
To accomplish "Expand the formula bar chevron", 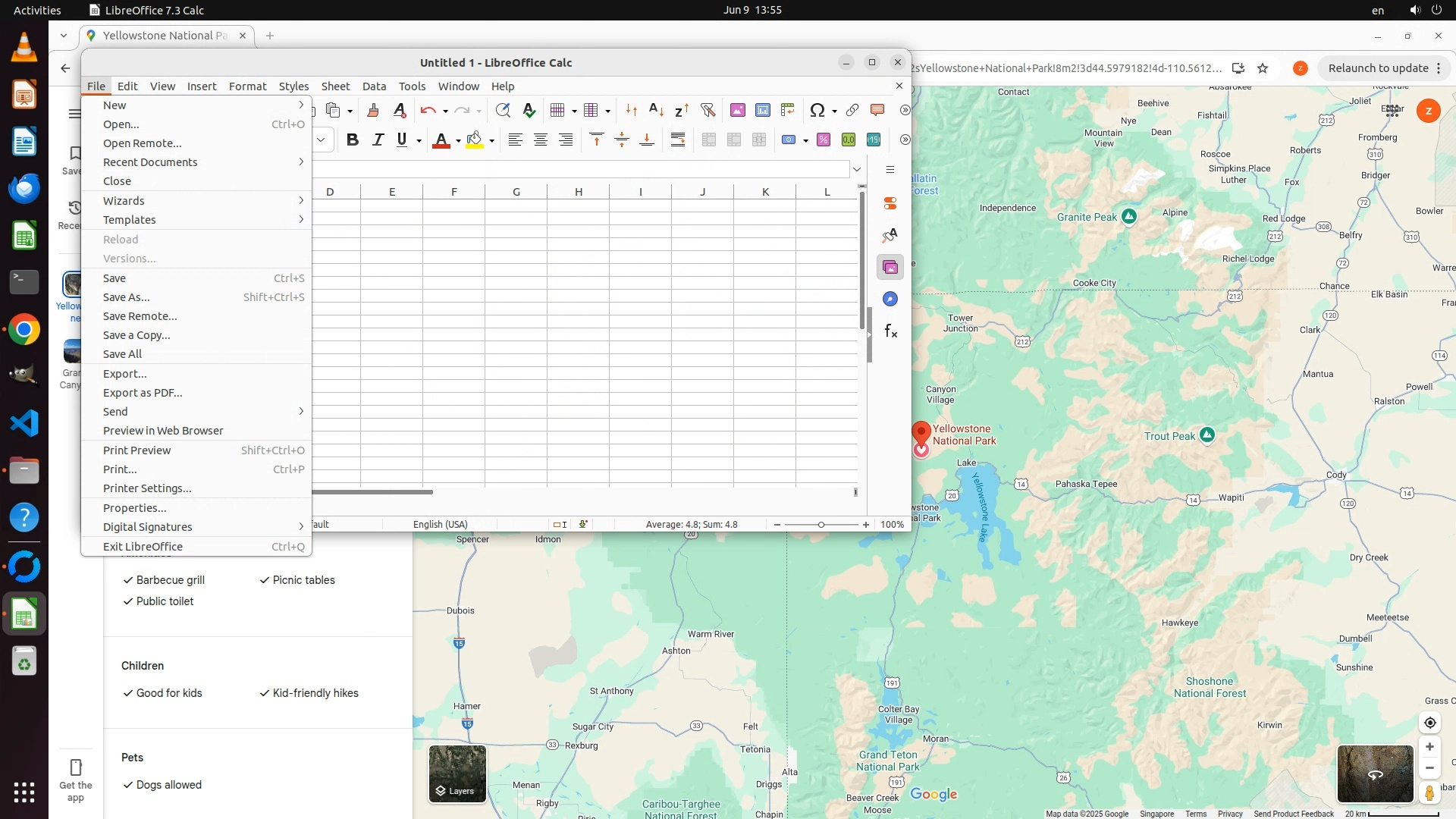I will pos(857,169).
